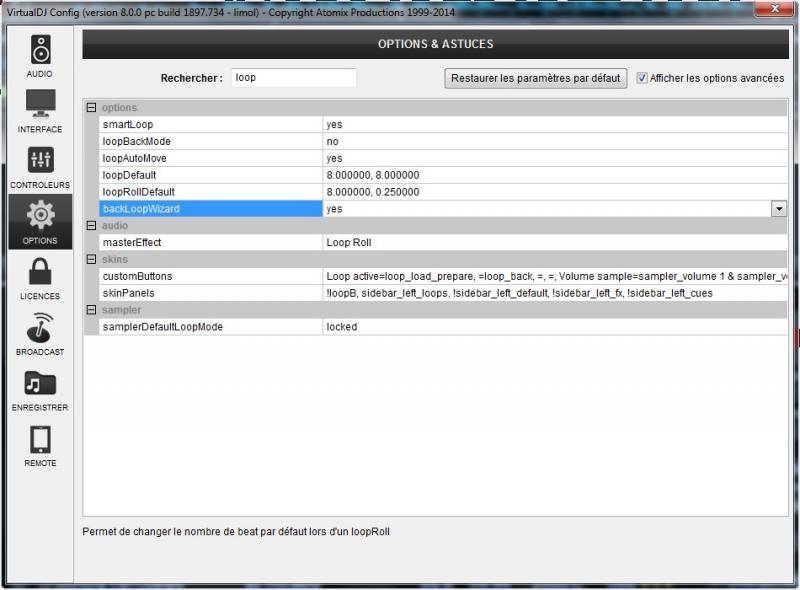Select the loopAutoMove option row
The width and height of the screenshot is (800, 590).
coord(443,158)
